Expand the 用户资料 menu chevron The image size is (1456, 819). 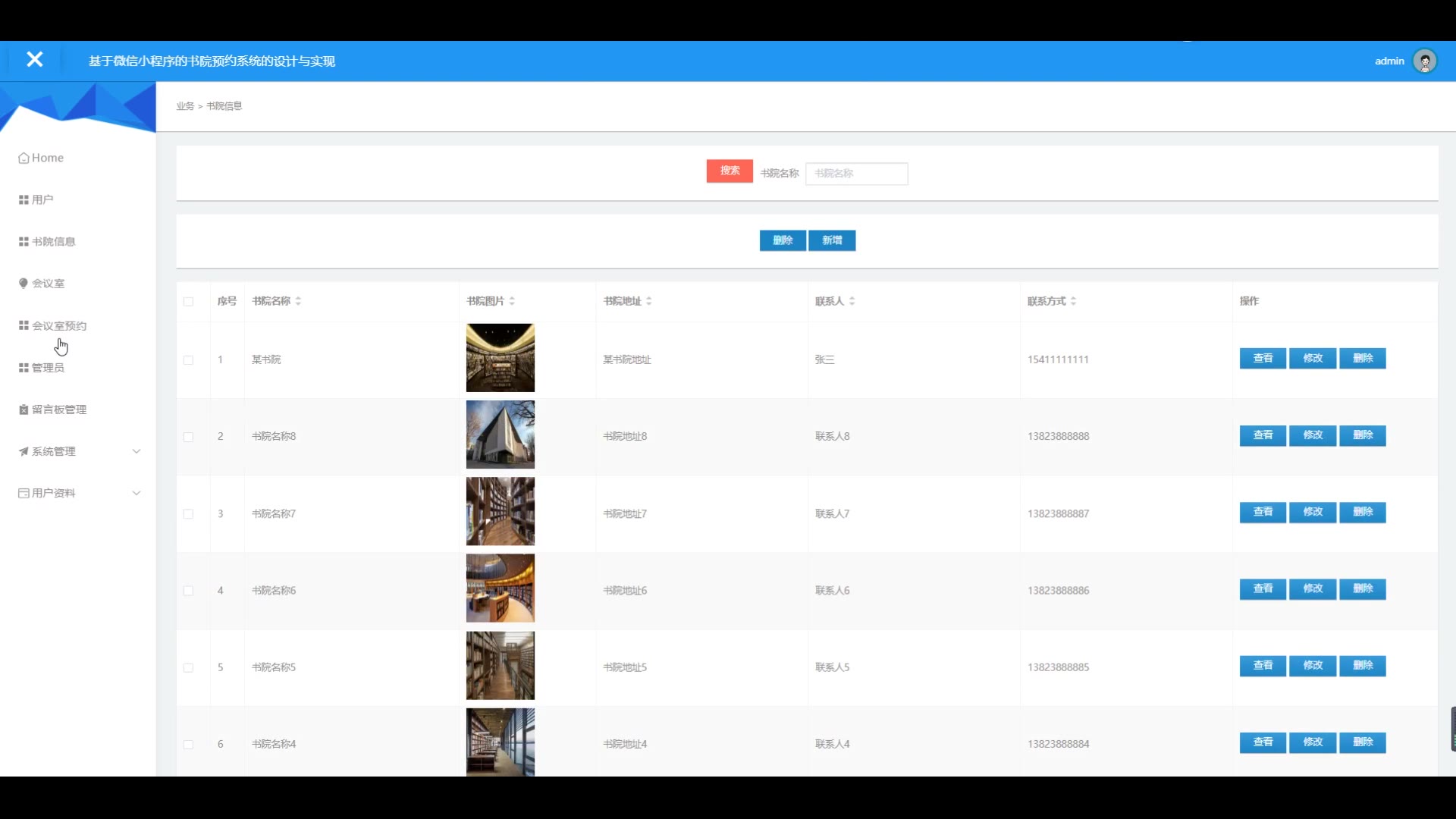[x=136, y=493]
